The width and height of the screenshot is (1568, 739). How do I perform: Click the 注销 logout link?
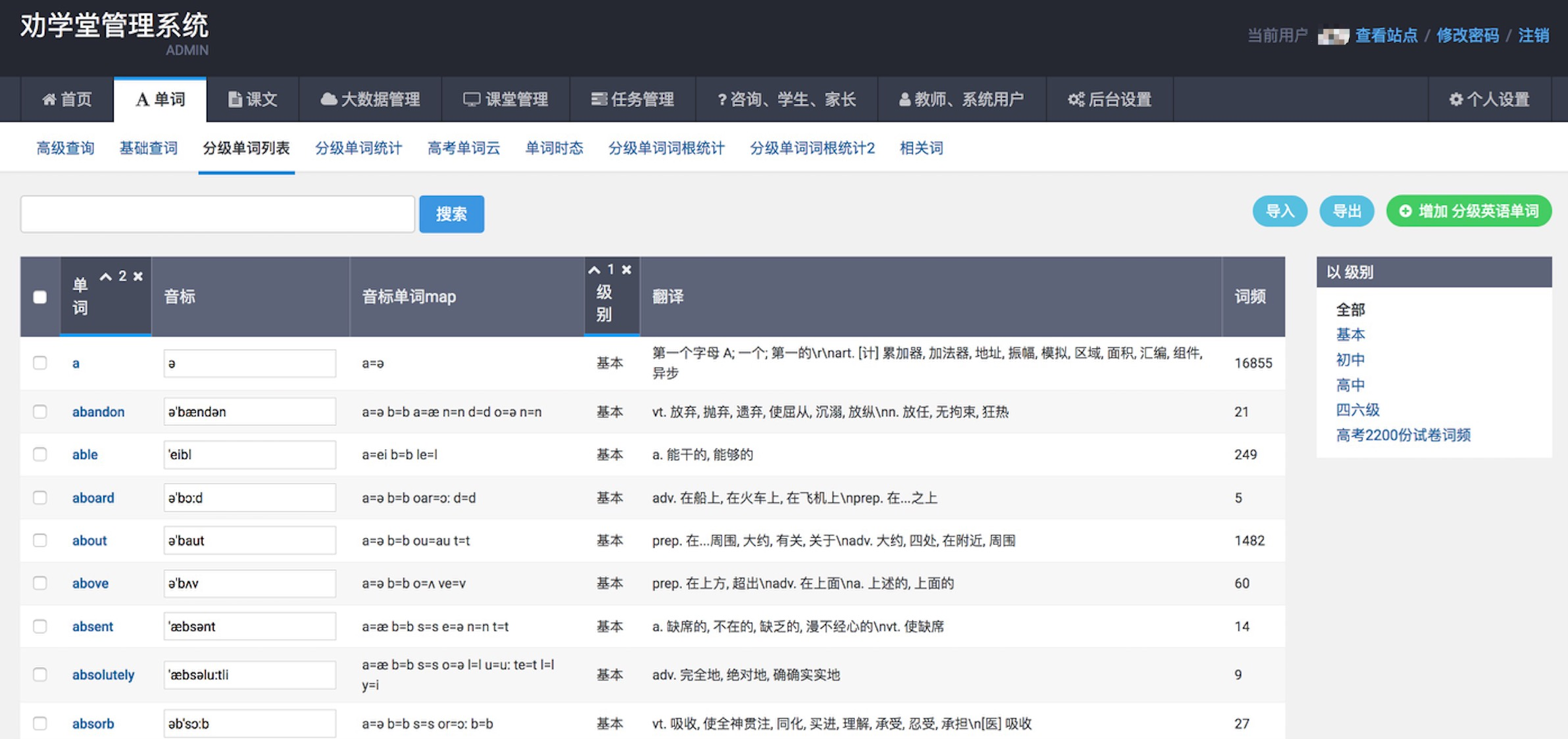1534,36
